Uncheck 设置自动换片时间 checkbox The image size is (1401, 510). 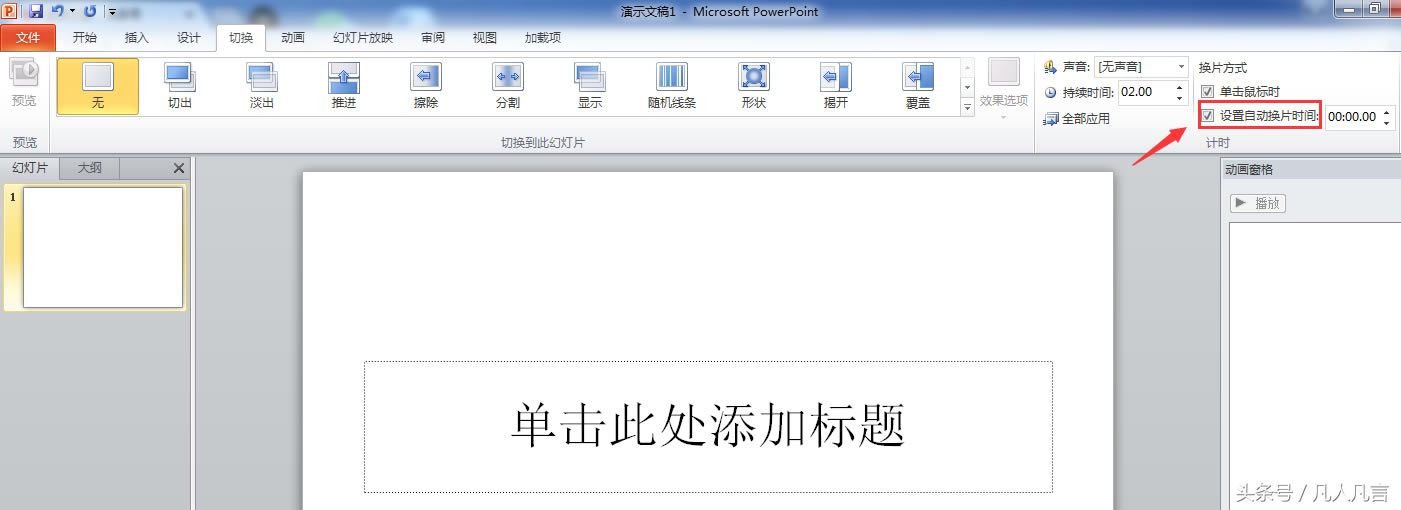(x=1208, y=116)
